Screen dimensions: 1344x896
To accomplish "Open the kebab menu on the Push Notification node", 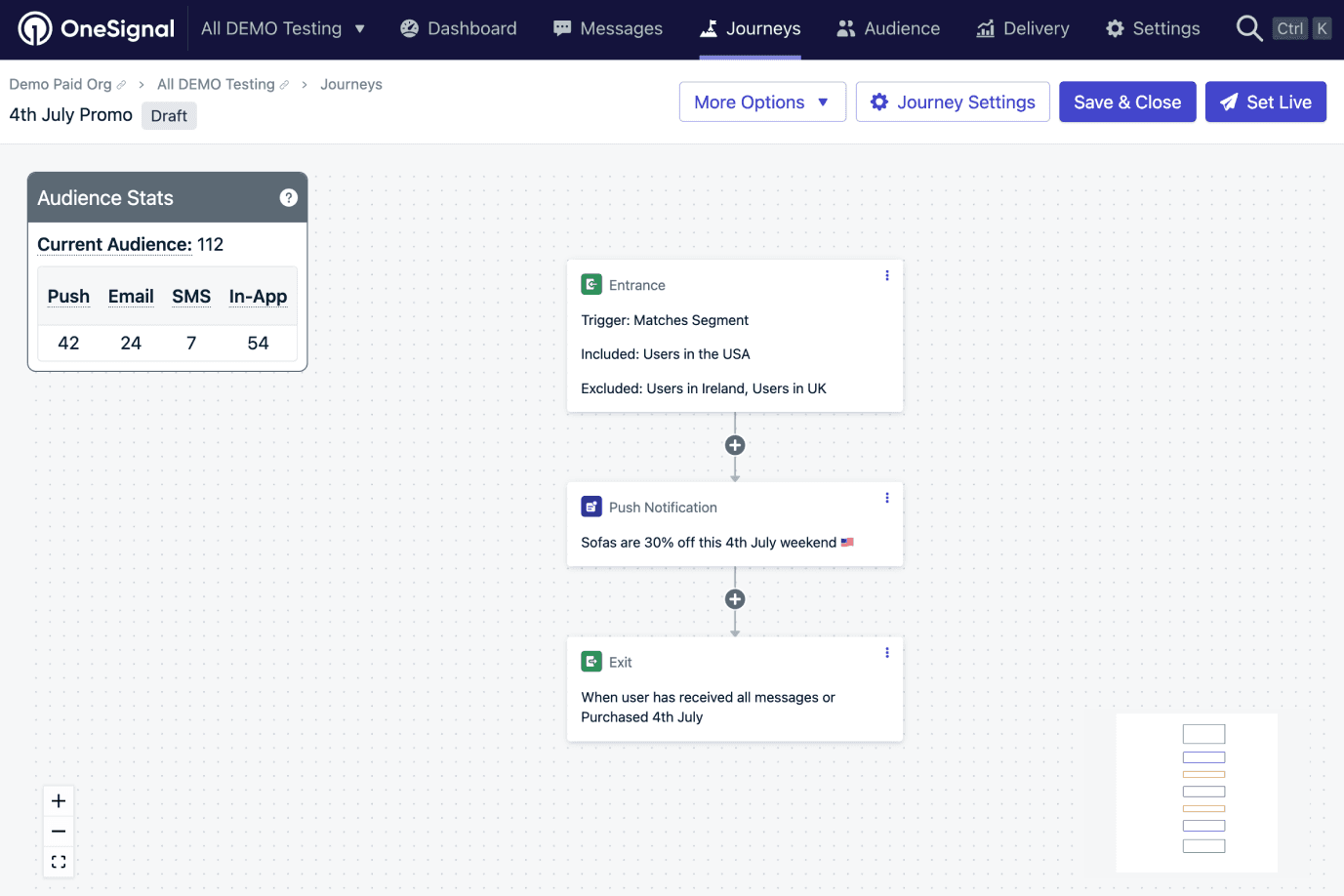I will [886, 498].
